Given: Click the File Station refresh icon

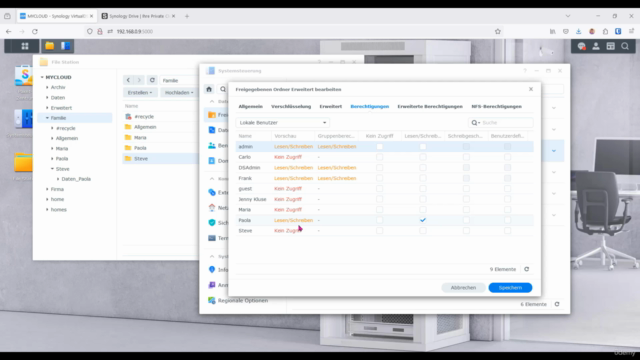Looking at the screenshot, I should coord(152,80).
